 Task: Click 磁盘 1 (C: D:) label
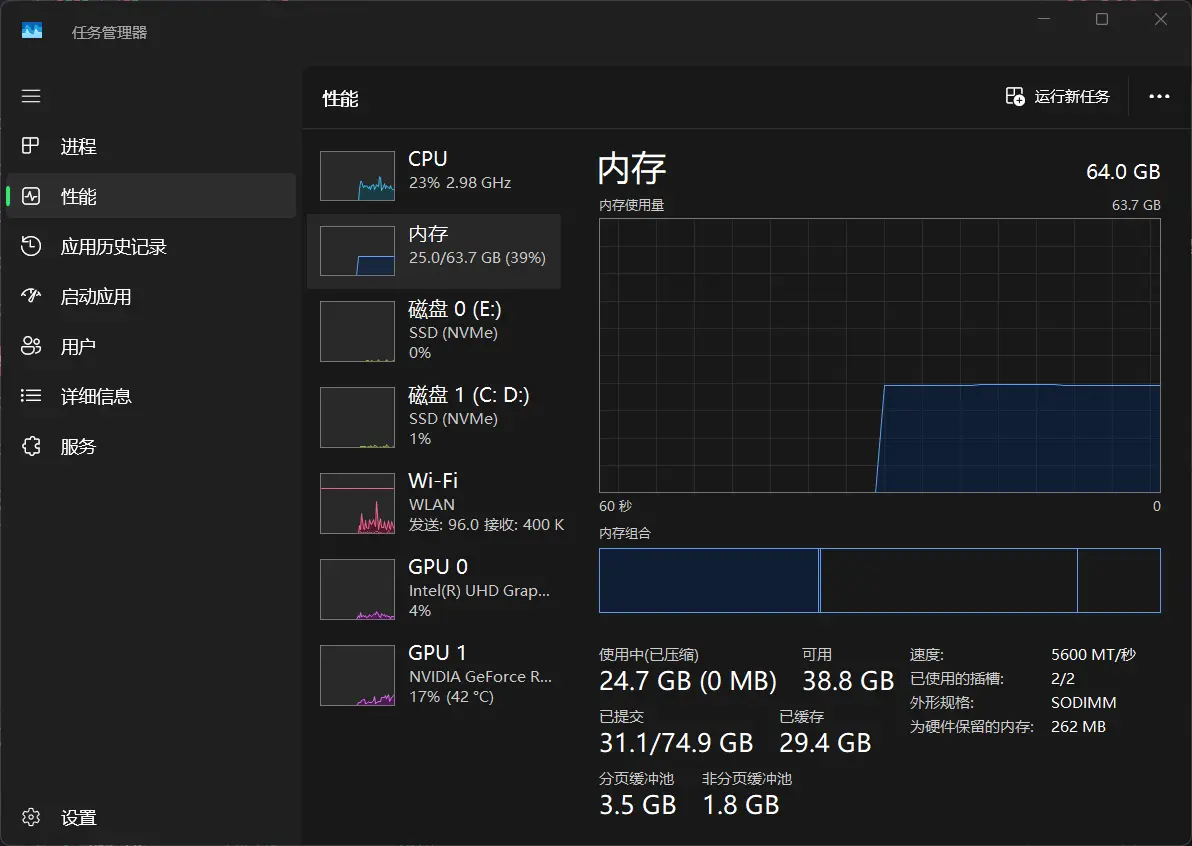(x=468, y=395)
